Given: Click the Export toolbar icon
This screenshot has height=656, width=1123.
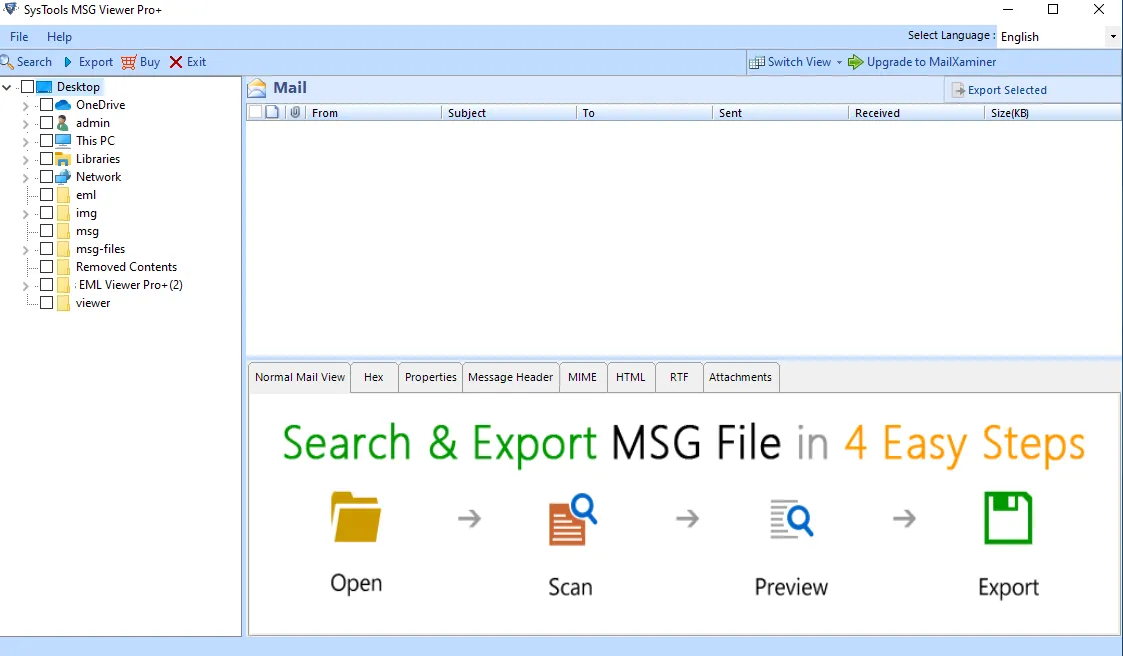Looking at the screenshot, I should 70,61.
